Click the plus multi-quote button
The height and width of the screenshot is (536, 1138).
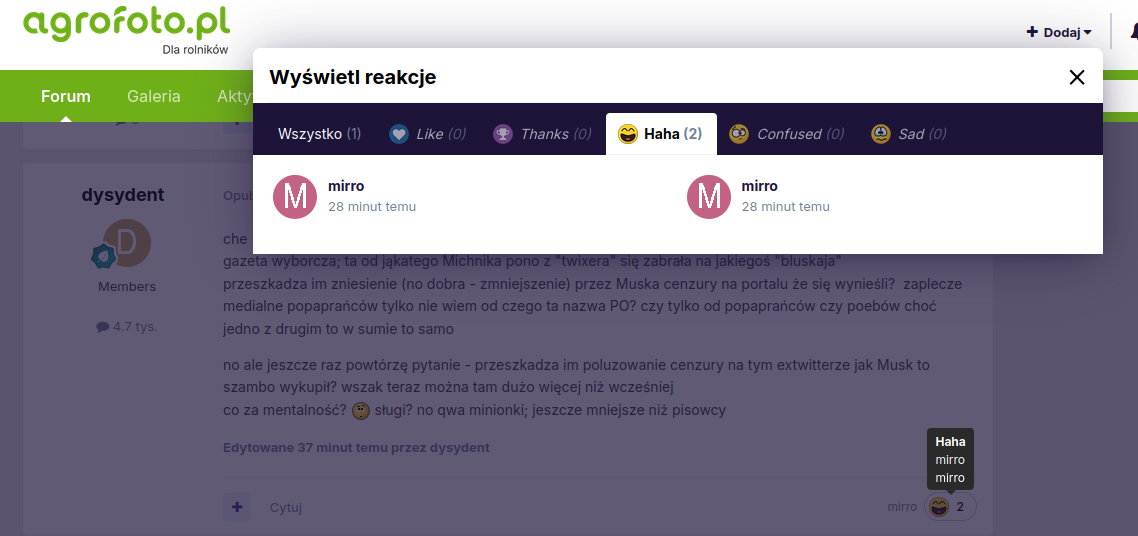tap(237, 507)
